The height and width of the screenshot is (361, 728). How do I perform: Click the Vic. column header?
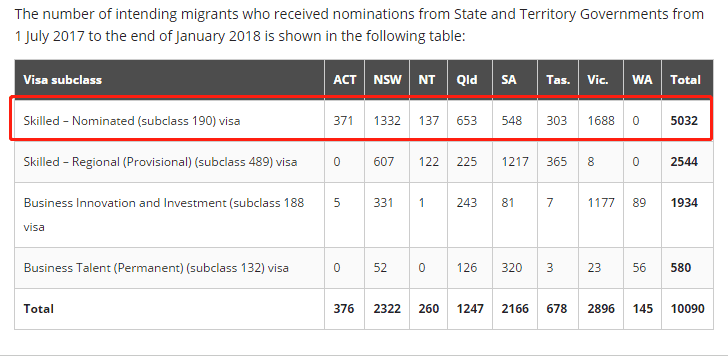[598, 80]
